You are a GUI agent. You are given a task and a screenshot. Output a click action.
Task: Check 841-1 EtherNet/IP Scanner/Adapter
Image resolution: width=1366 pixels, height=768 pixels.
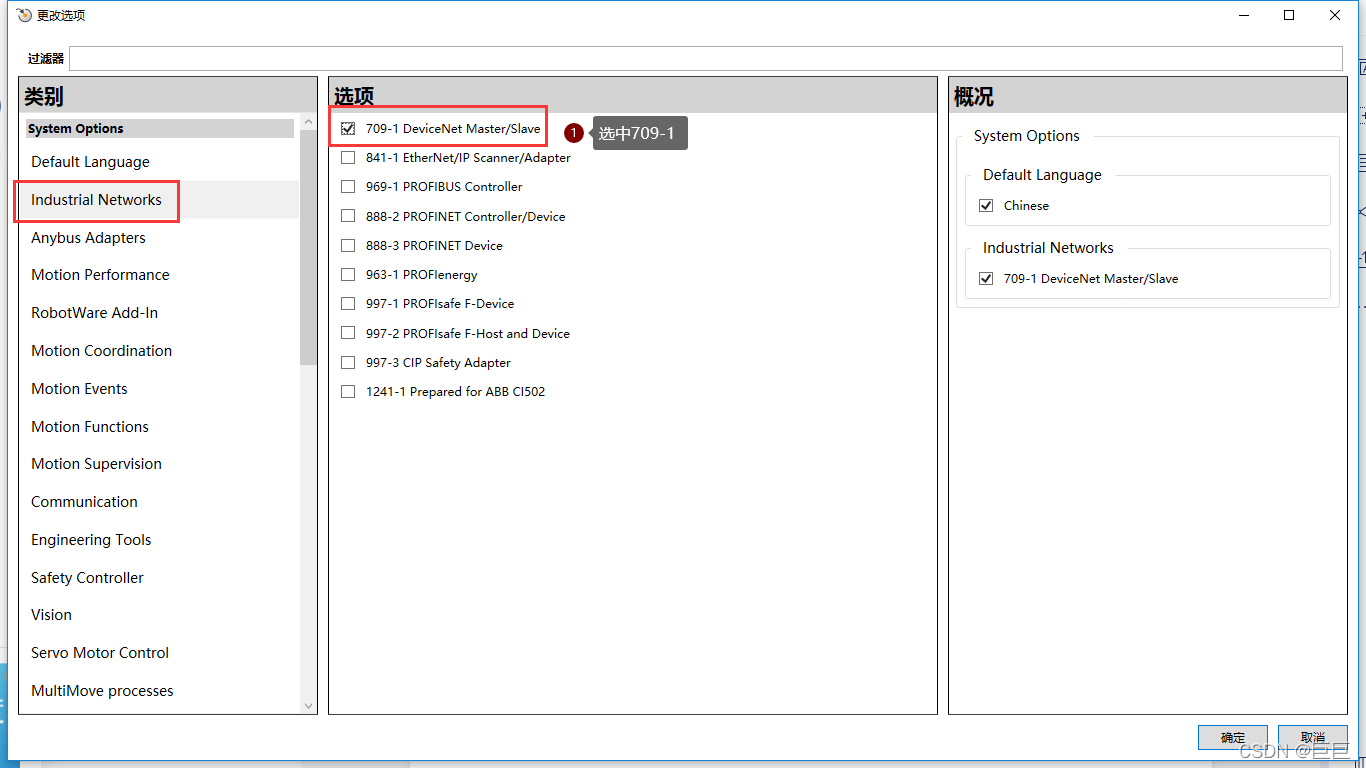(348, 157)
